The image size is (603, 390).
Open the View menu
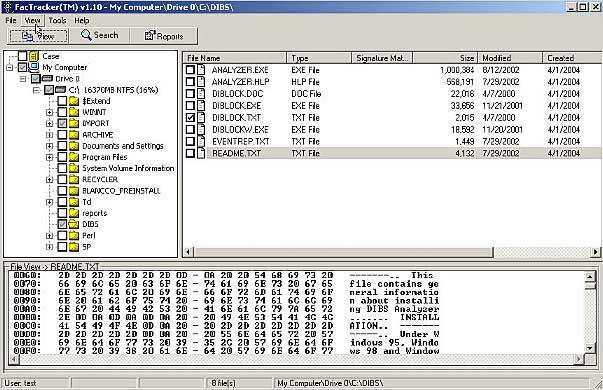point(32,20)
